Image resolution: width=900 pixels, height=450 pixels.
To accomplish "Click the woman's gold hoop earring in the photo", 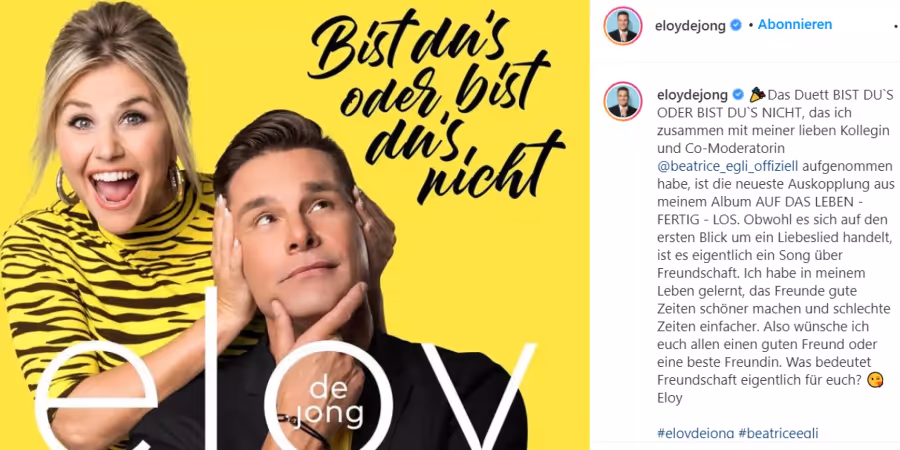I will pos(65,185).
